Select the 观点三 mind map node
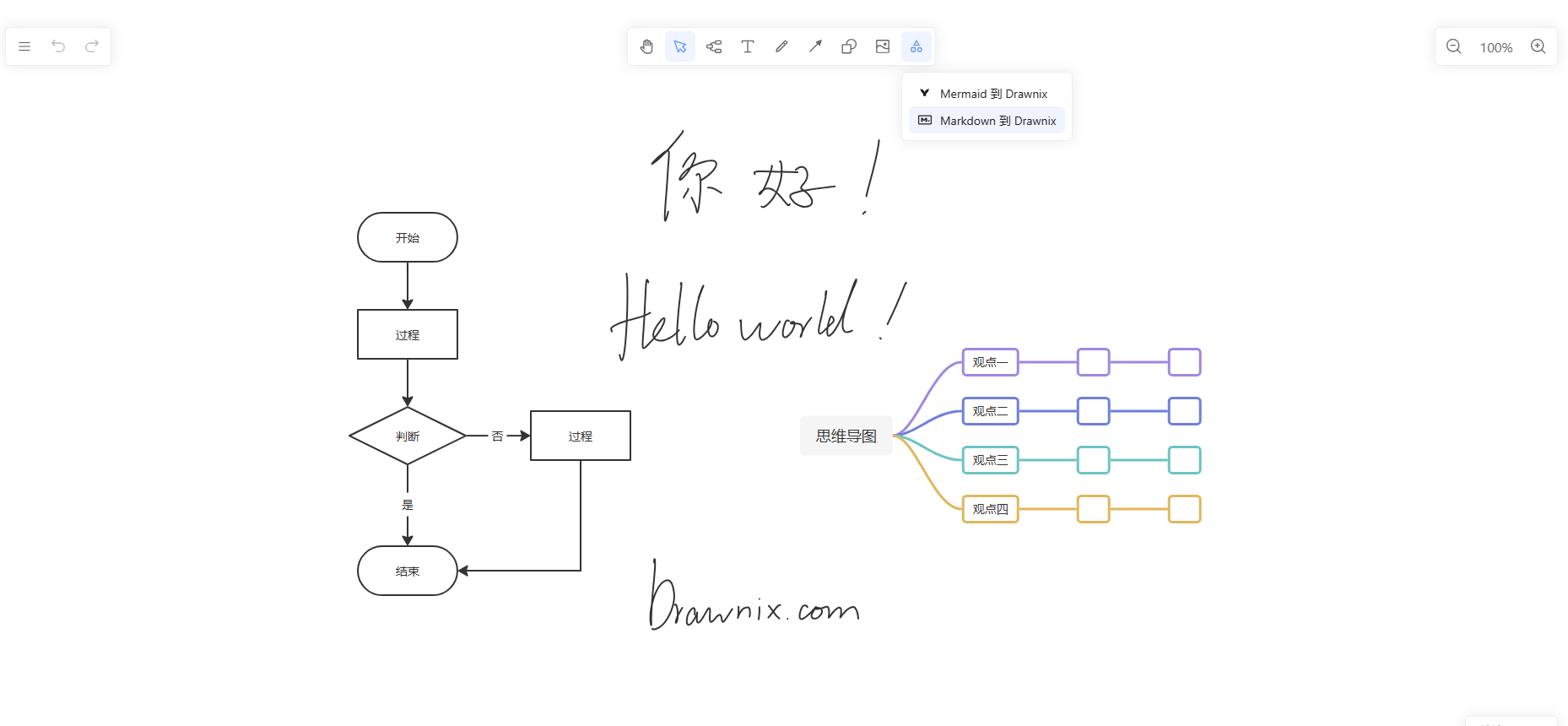 pos(991,460)
